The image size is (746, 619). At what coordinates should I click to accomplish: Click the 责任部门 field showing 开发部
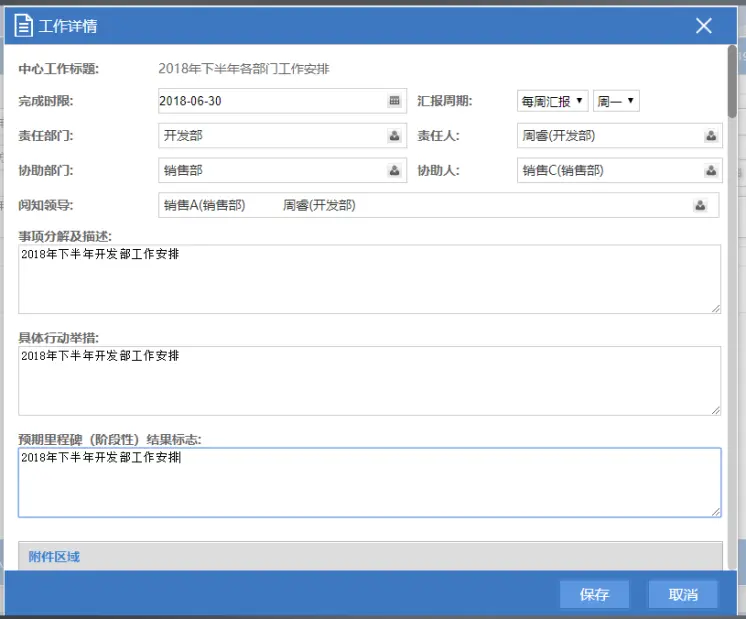pos(282,136)
